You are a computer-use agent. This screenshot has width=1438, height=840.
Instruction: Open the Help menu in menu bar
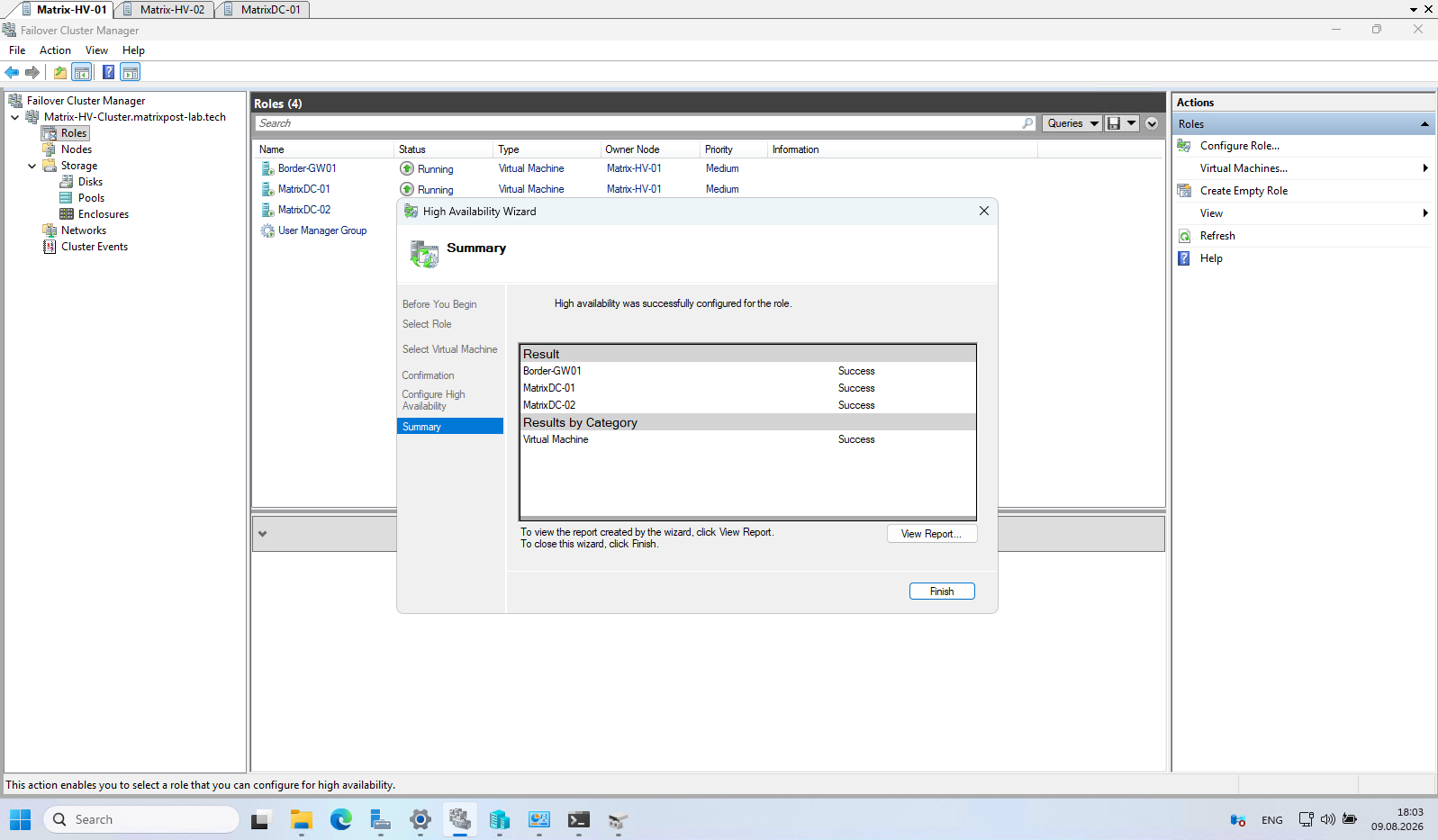pyautogui.click(x=133, y=50)
